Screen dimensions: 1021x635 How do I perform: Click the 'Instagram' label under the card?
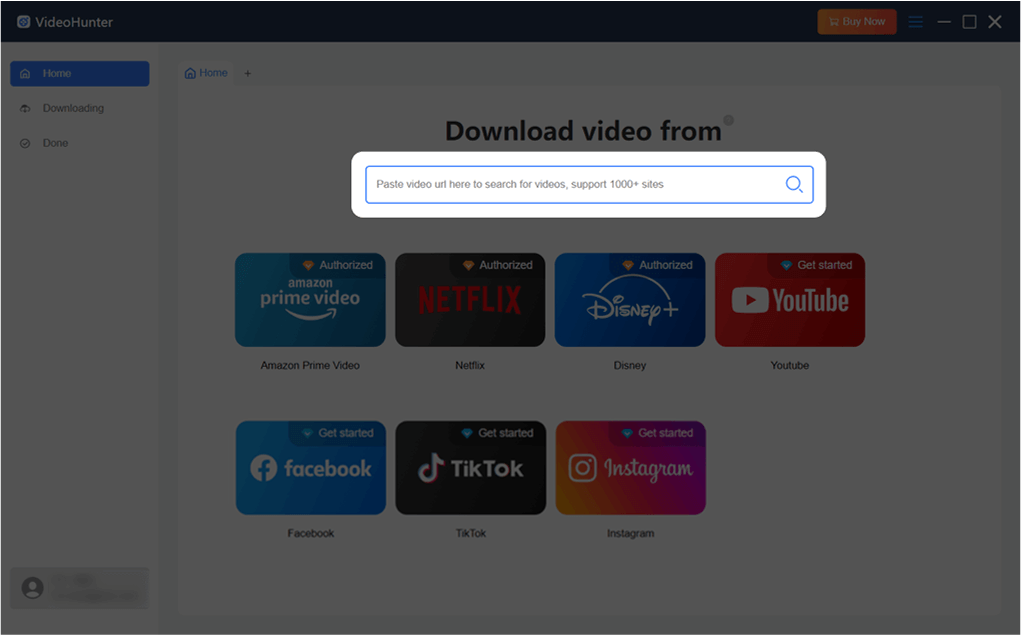(x=630, y=533)
